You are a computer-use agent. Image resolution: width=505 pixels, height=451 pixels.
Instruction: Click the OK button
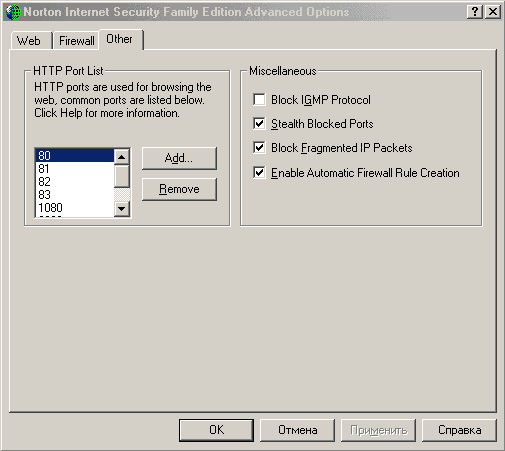(x=216, y=430)
